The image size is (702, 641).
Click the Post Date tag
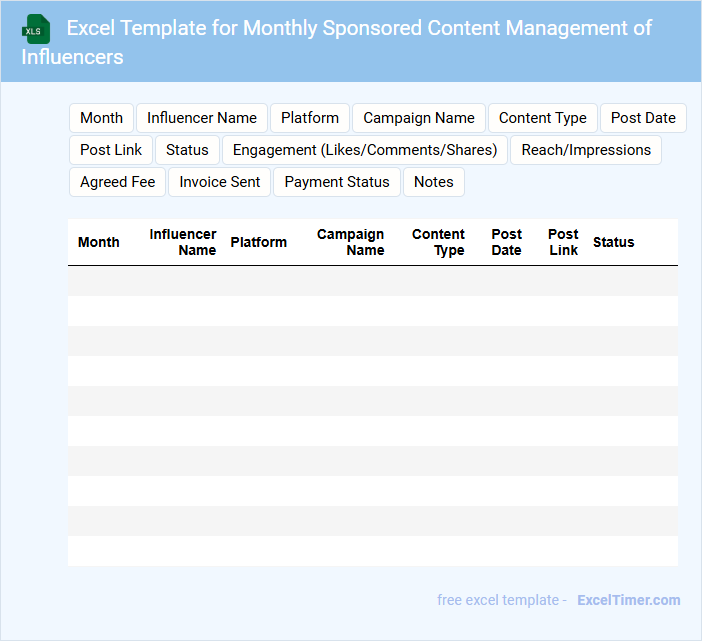[x=643, y=118]
